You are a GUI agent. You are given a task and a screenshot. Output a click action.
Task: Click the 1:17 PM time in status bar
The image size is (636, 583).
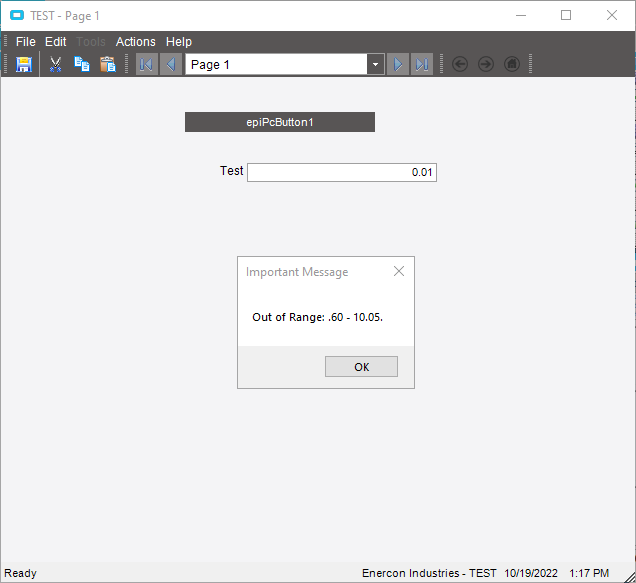[x=589, y=573]
